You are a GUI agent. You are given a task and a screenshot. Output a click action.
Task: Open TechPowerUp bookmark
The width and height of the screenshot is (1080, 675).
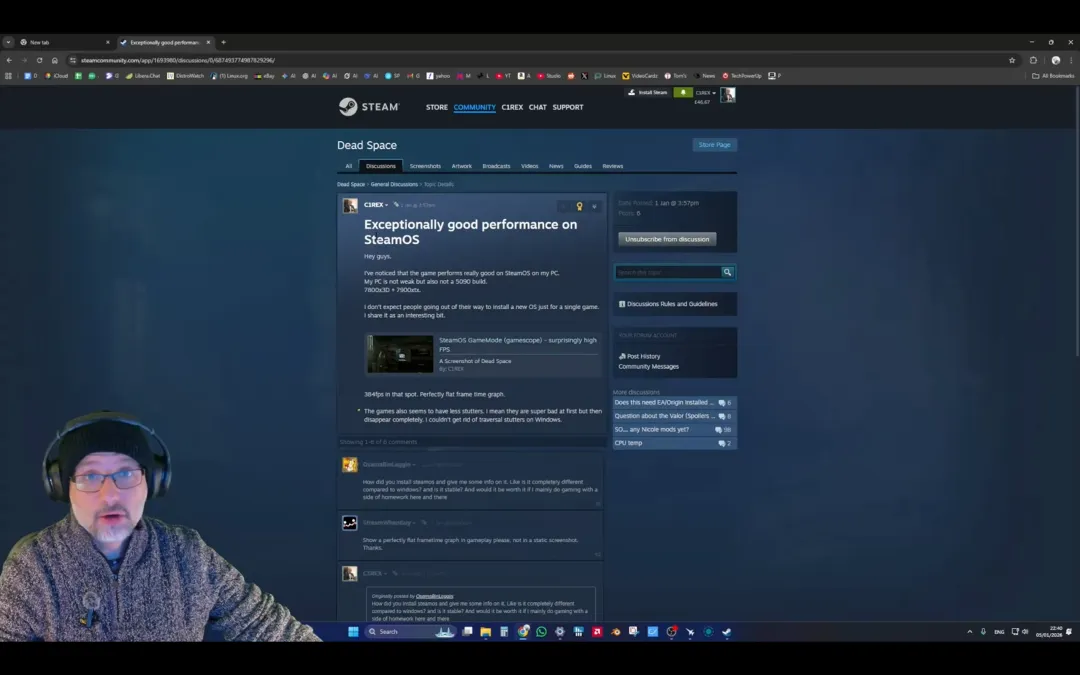pos(742,76)
